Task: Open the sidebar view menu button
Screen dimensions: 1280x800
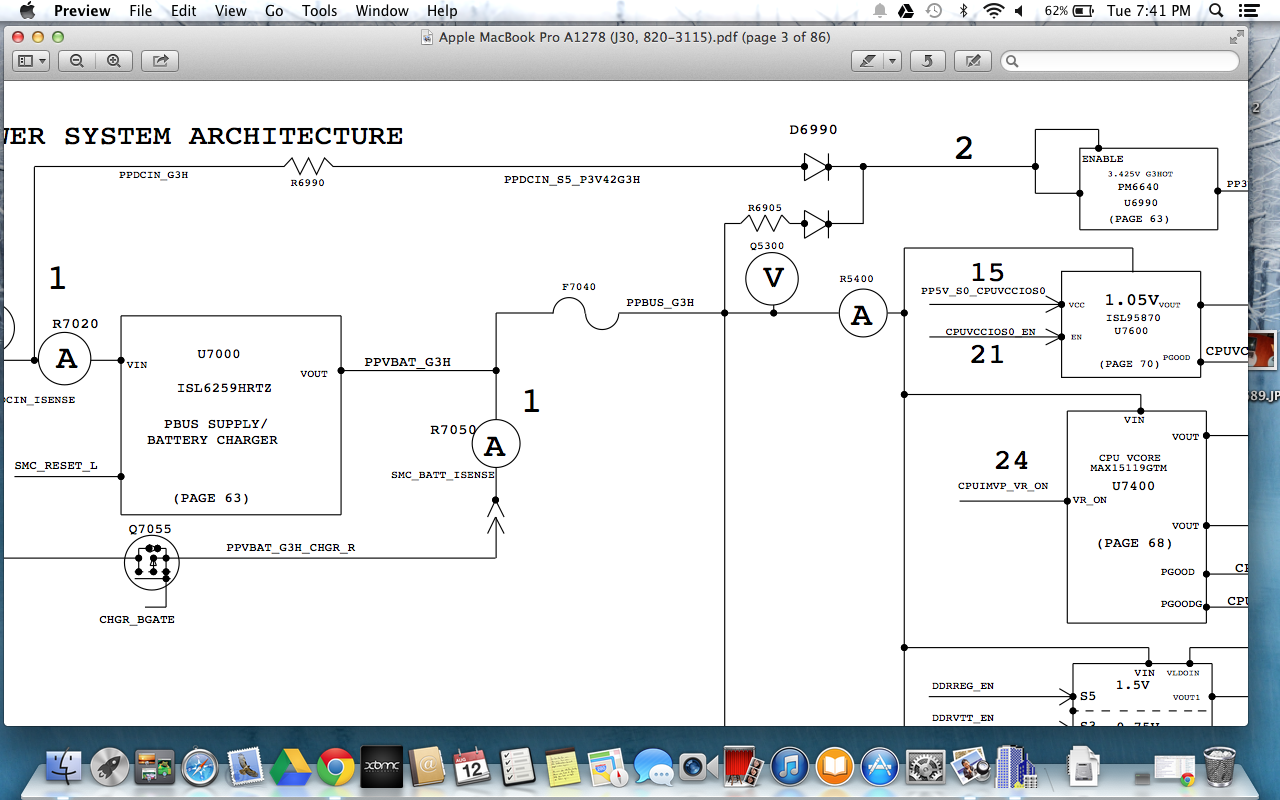Action: (x=31, y=61)
